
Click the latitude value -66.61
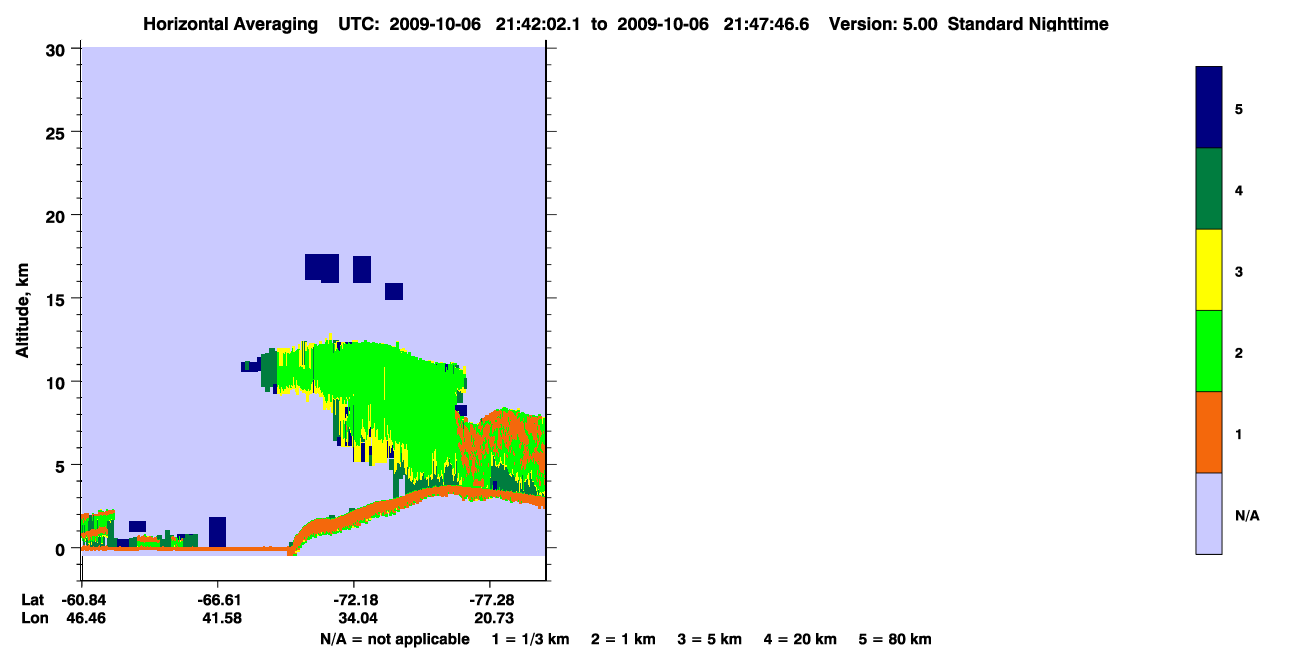tap(218, 600)
